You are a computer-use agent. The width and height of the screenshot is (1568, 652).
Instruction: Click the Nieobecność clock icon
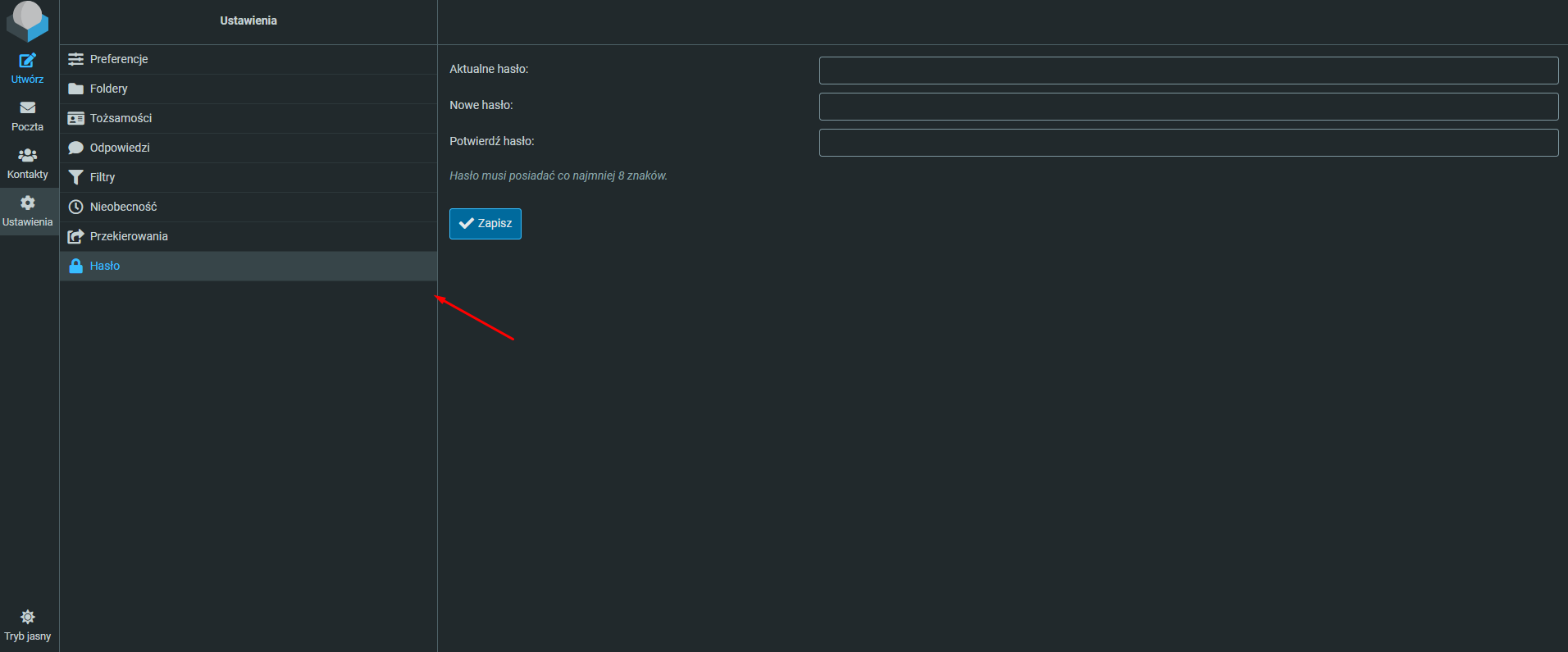pyautogui.click(x=76, y=207)
